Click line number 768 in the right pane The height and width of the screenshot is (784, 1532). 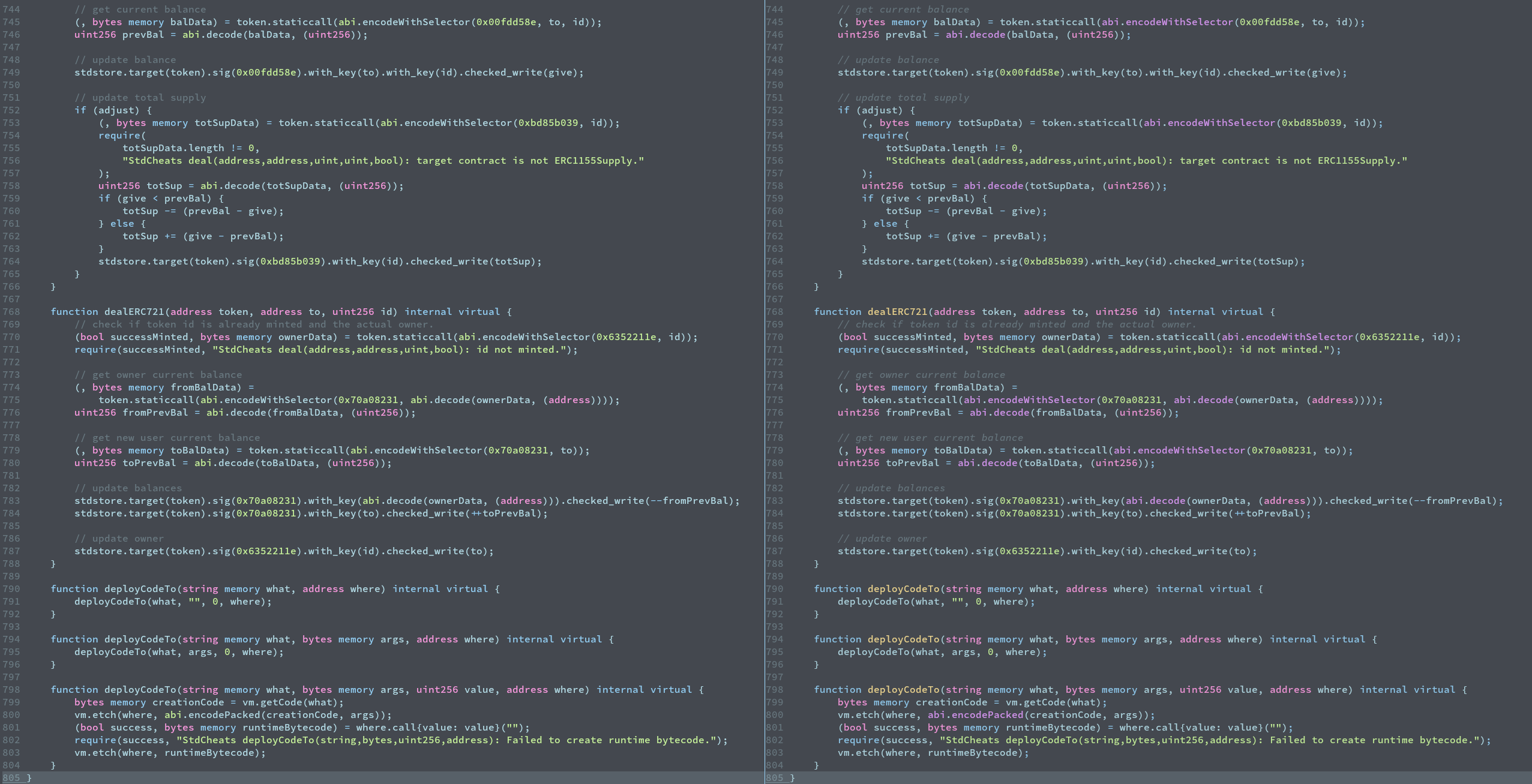coord(775,312)
